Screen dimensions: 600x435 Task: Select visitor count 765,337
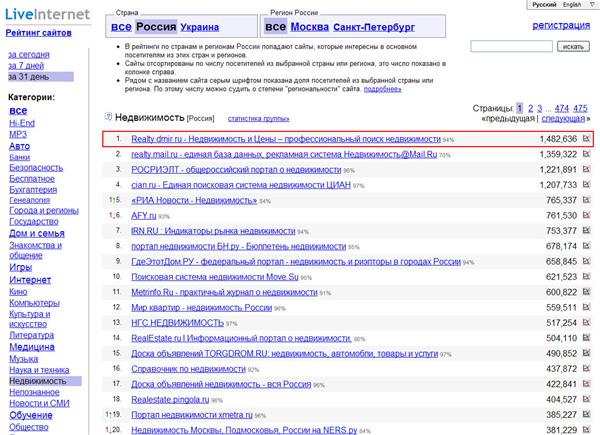tap(561, 200)
